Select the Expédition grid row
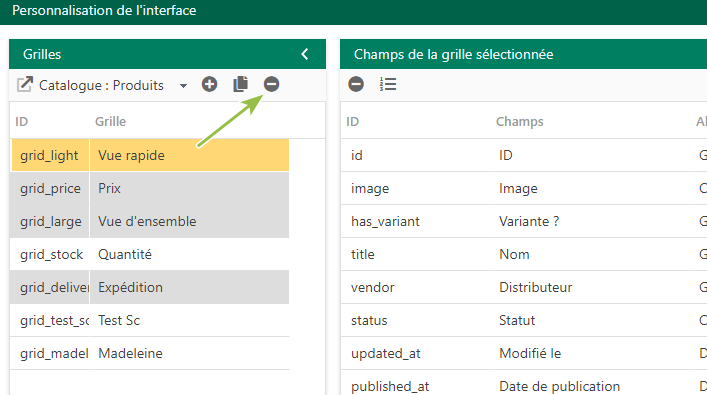 (150, 287)
